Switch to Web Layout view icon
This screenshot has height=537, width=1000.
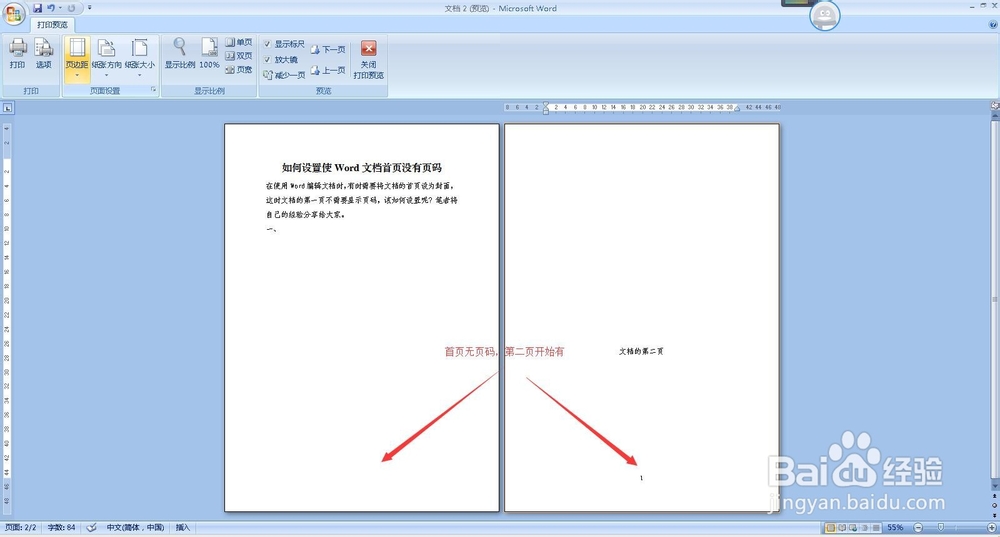pos(853,527)
